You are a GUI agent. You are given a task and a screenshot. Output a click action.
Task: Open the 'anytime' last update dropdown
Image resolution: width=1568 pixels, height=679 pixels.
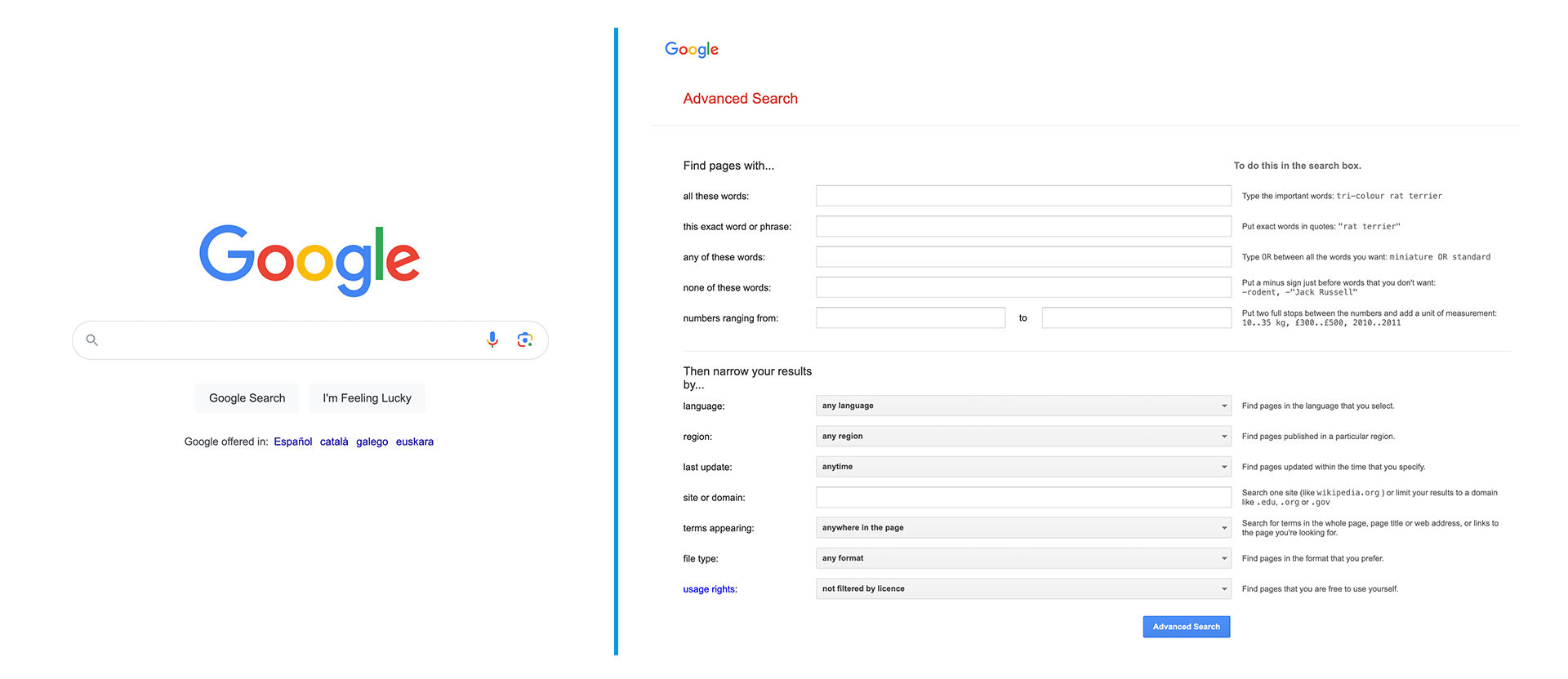tap(1023, 467)
